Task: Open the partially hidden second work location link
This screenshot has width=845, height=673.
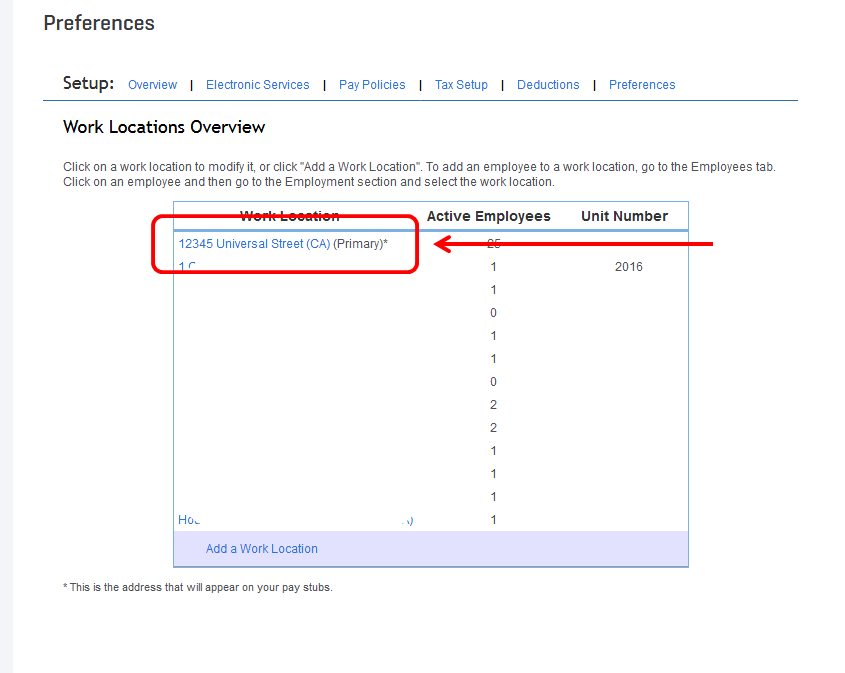Action: pos(185,267)
